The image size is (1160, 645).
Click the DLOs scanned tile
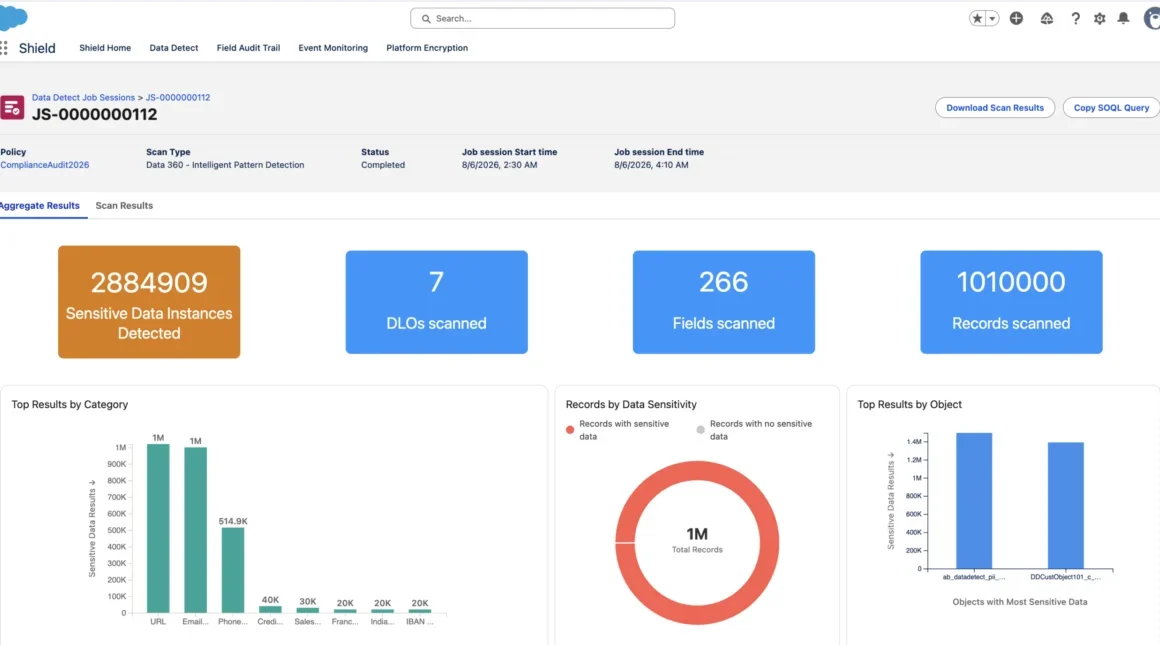pyautogui.click(x=436, y=302)
